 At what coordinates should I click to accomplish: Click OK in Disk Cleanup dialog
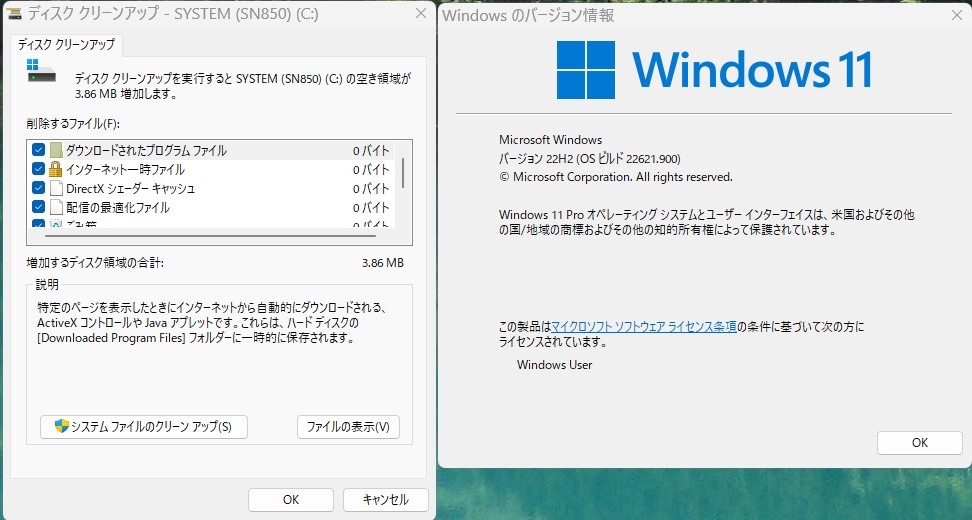pos(291,500)
